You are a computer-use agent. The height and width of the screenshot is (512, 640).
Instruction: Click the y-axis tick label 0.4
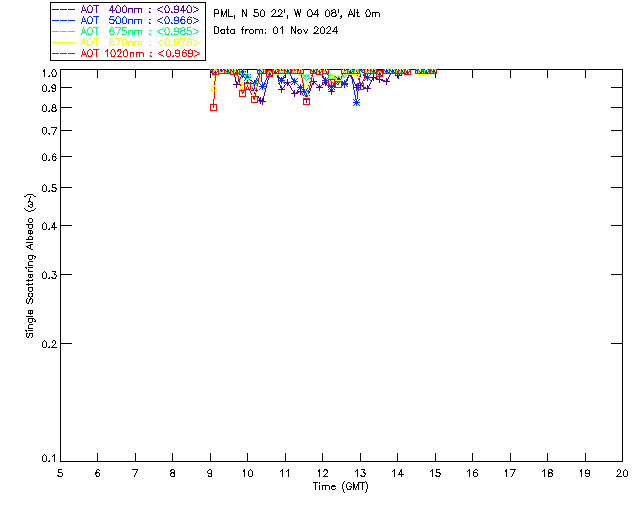point(49,226)
